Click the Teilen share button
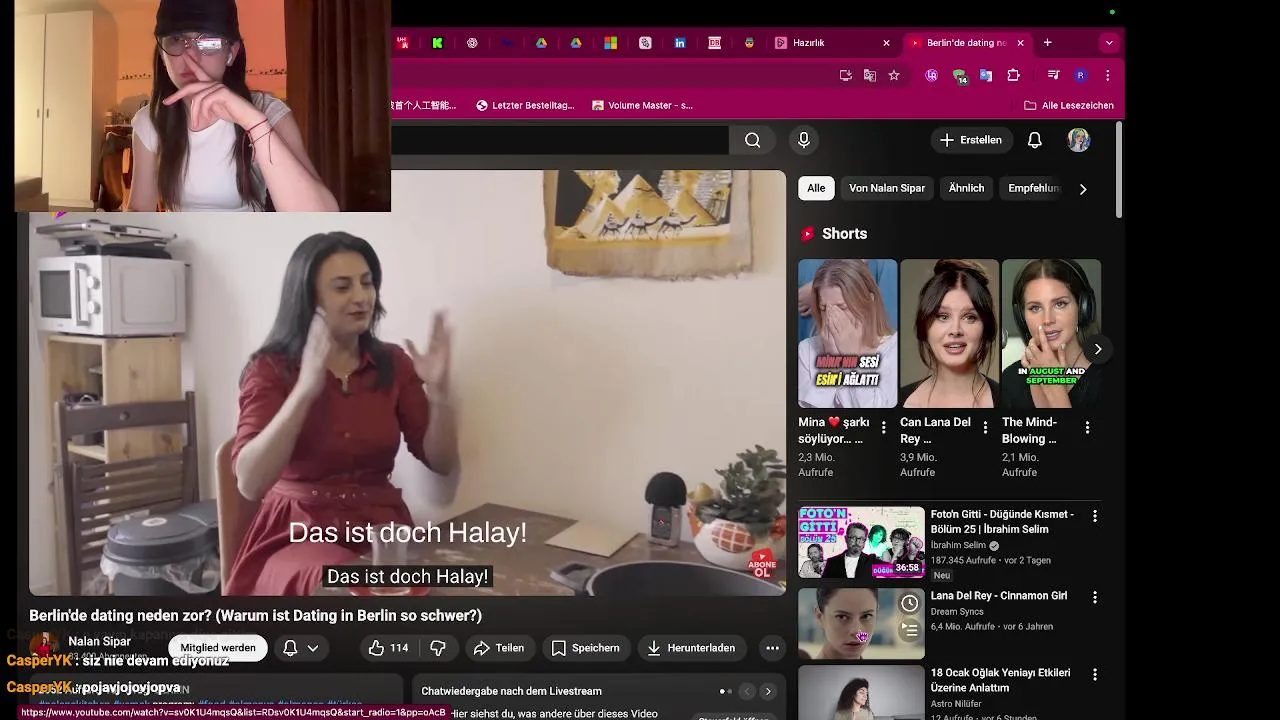Image resolution: width=1280 pixels, height=720 pixels. click(498, 648)
